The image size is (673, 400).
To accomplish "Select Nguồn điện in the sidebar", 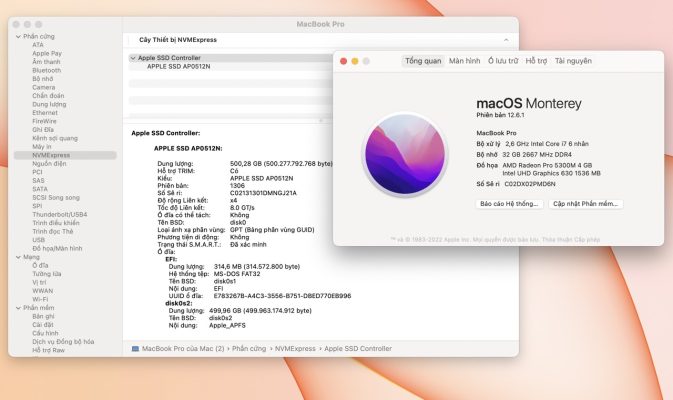I will click(x=49, y=164).
